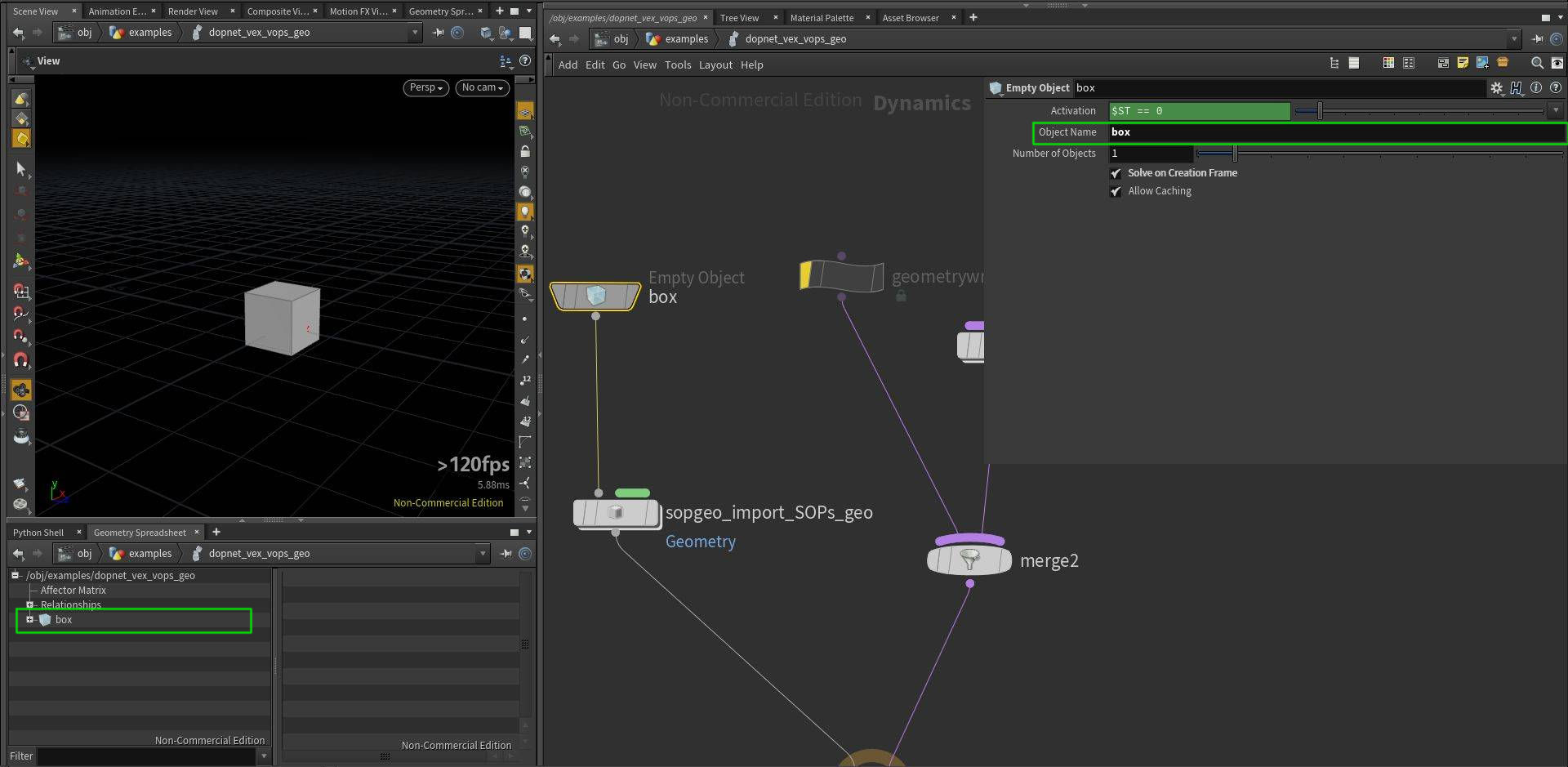Toggle the Allow Caching checkbox
Screen dimensions: 1568x767
[1116, 191]
